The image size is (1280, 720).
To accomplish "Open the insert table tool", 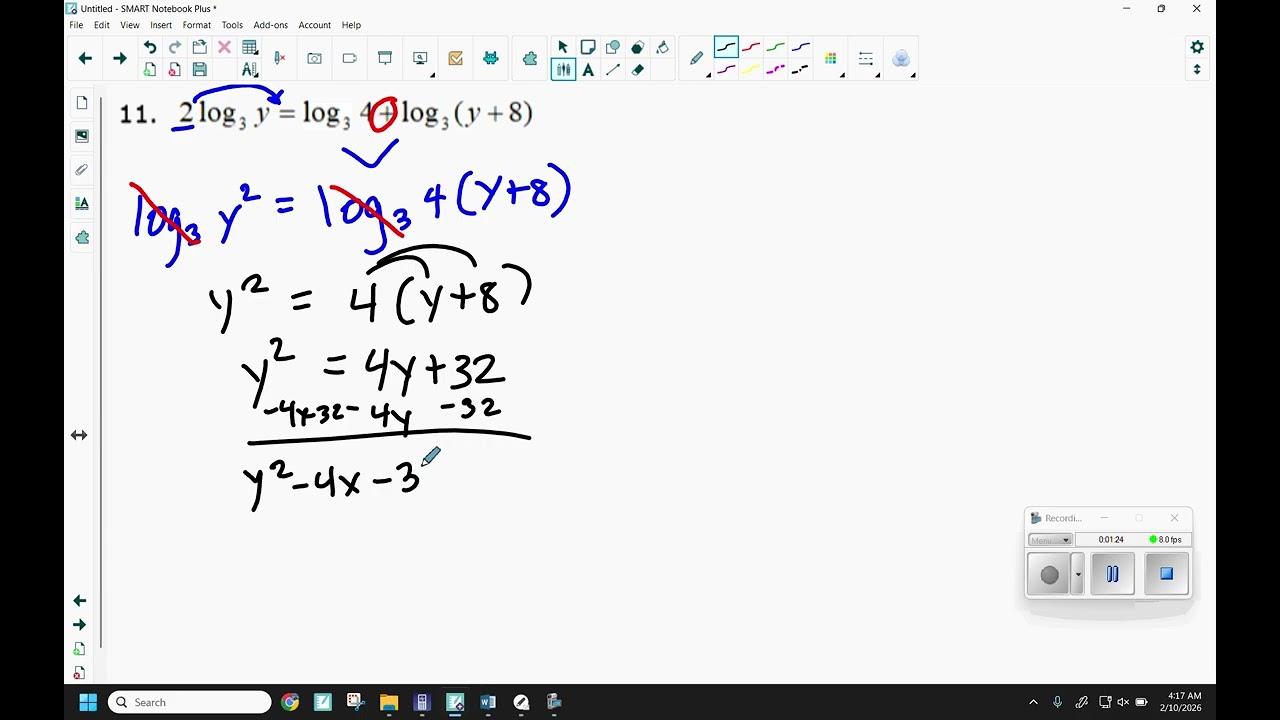I will pos(250,47).
